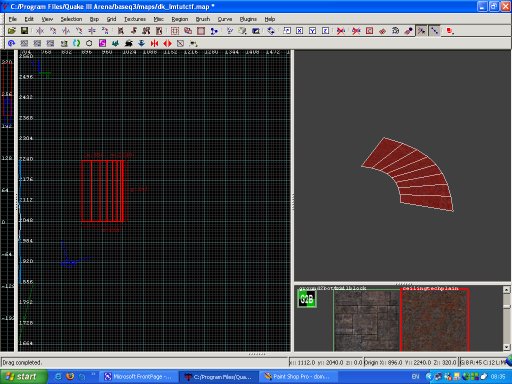This screenshot has width=512, height=384.
Task: Activate the clipper tool icon
Action: (214, 31)
